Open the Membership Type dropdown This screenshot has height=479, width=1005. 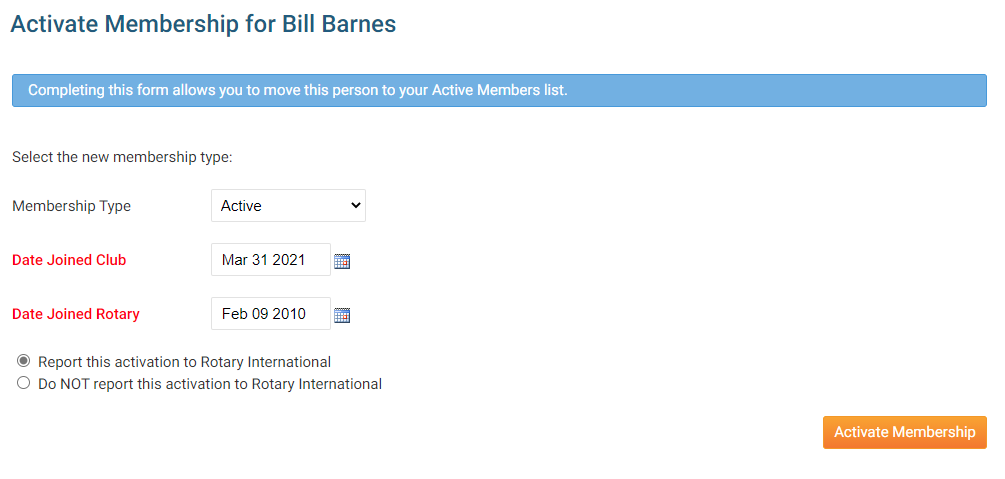(288, 206)
